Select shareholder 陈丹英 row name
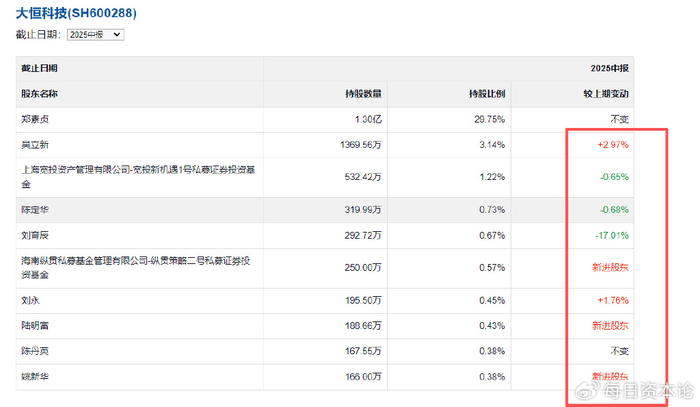 [35, 353]
